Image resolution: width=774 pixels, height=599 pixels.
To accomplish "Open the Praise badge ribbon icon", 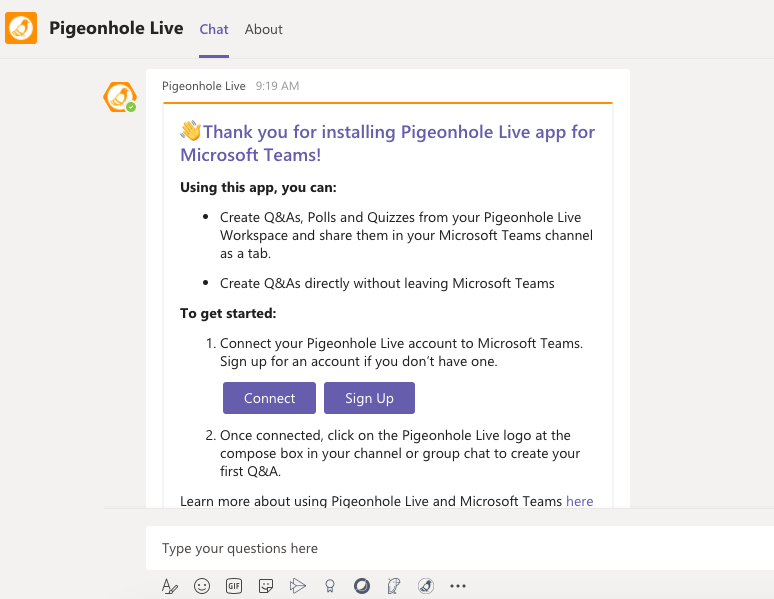I will [330, 586].
